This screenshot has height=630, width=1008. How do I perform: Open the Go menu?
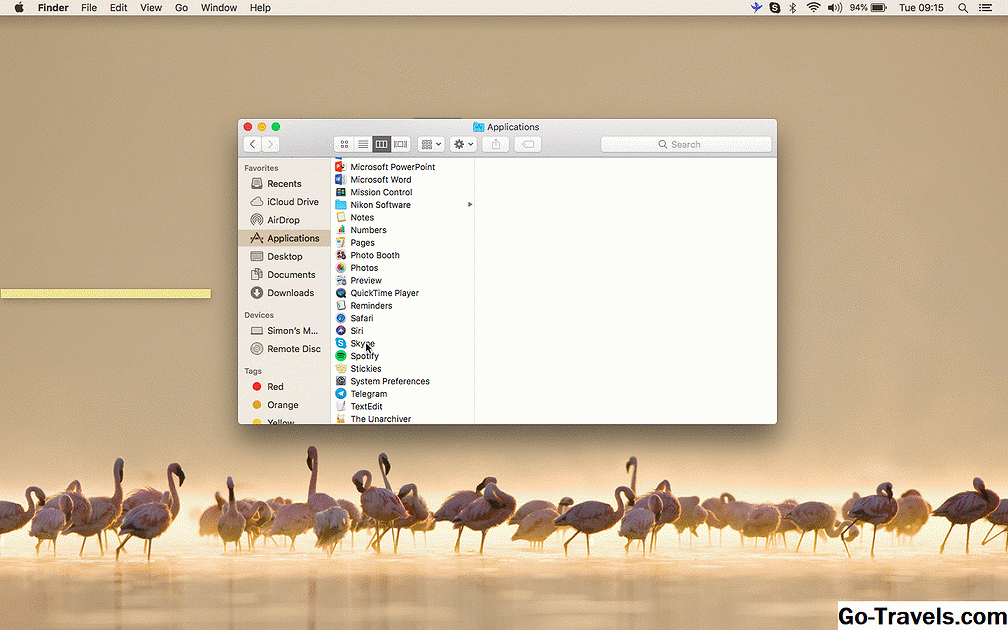181,8
